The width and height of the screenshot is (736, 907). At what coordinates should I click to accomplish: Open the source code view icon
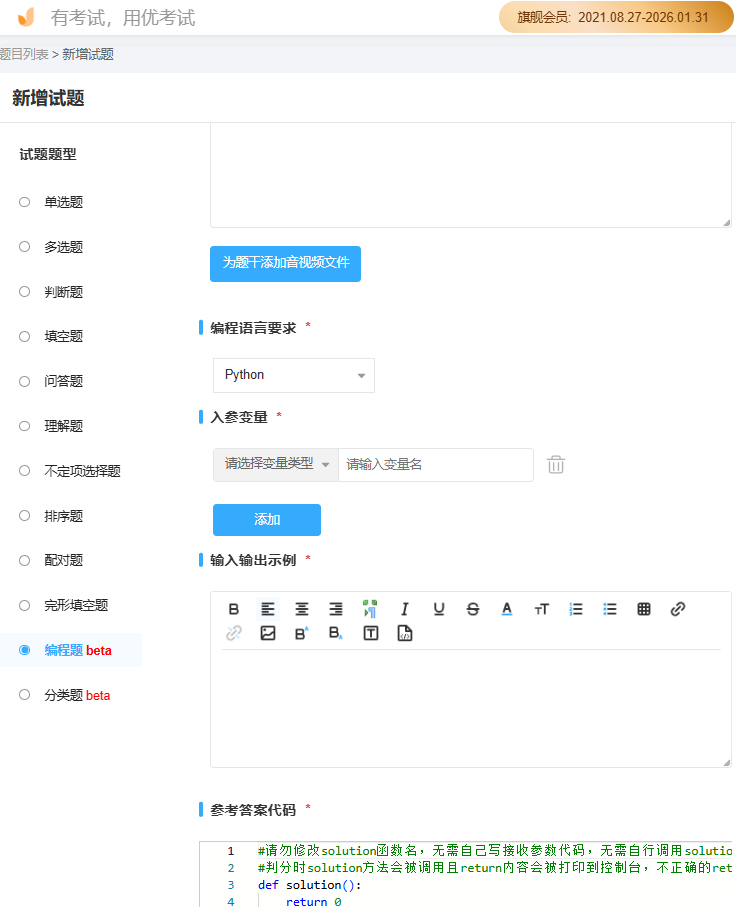405,633
